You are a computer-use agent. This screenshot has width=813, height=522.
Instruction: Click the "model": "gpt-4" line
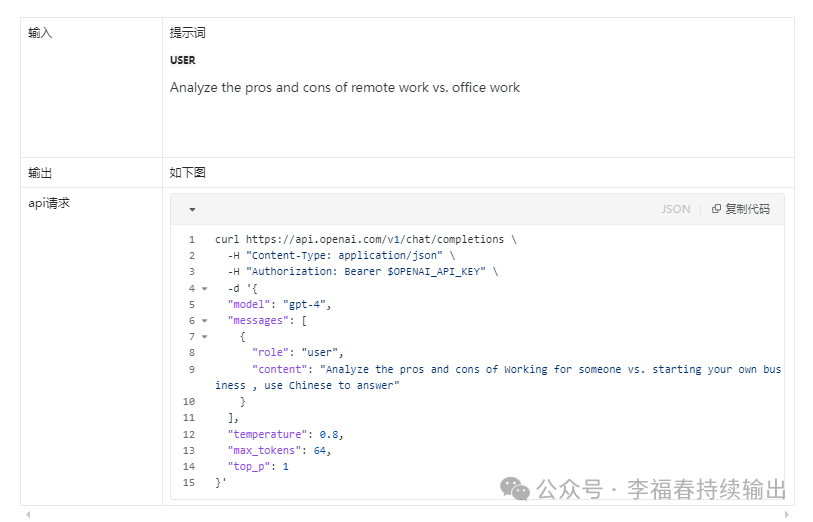click(279, 304)
